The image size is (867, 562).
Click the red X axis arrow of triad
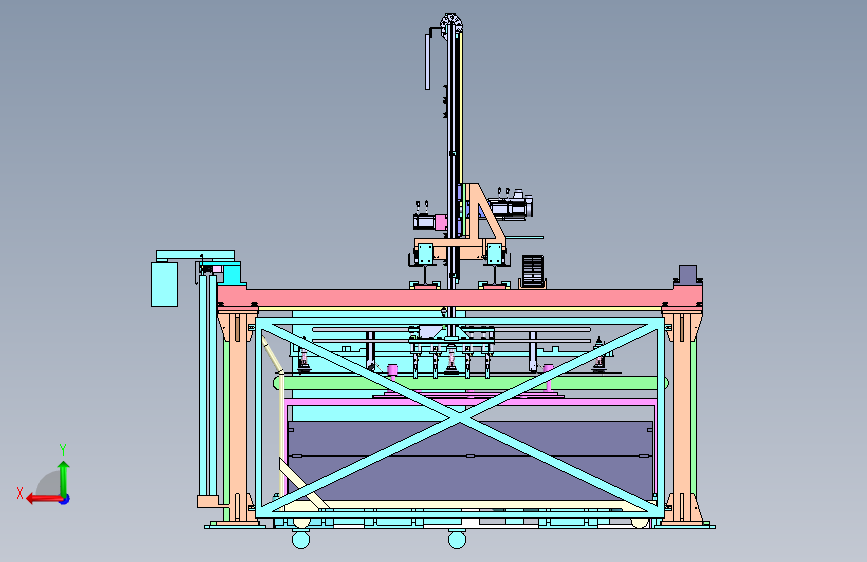(x=43, y=499)
